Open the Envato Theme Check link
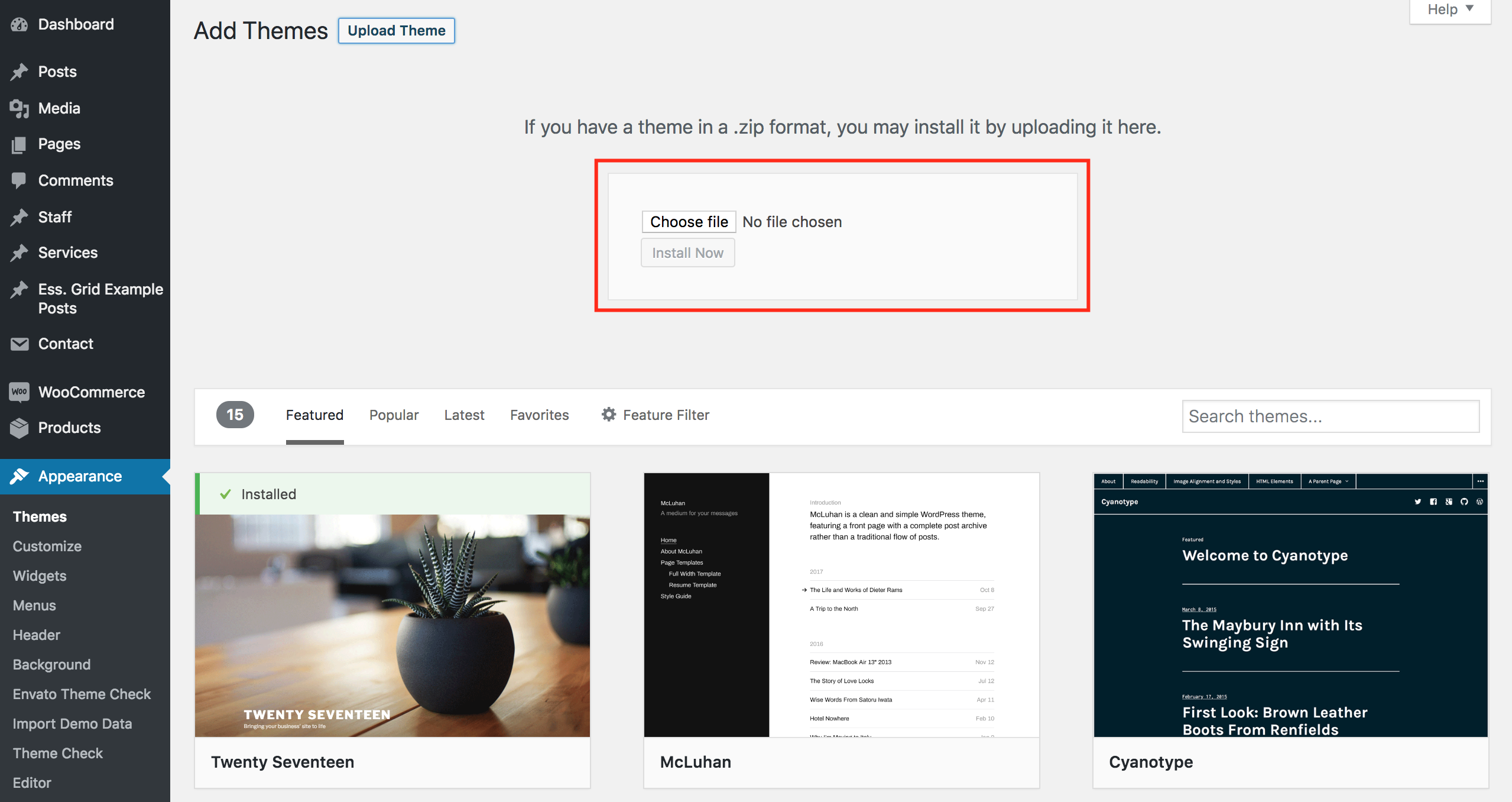The image size is (1512, 802). pos(82,694)
